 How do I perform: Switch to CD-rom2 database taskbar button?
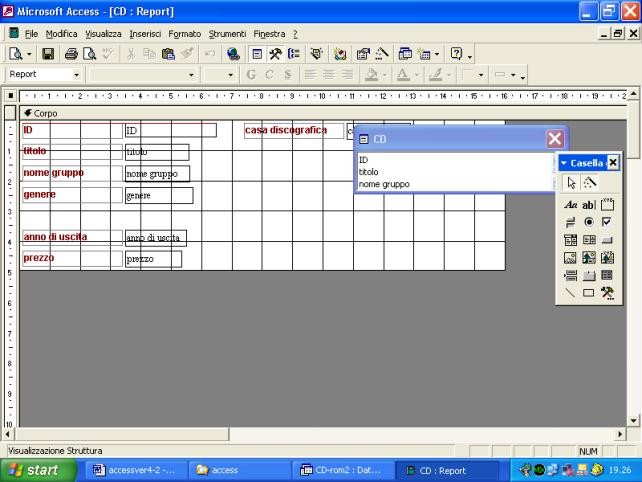[x=340, y=470]
